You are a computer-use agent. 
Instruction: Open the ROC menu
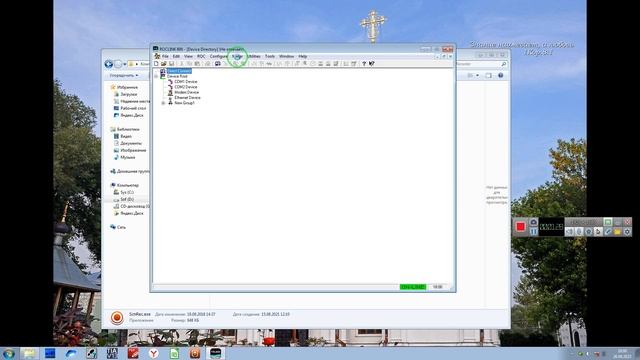tap(201, 56)
